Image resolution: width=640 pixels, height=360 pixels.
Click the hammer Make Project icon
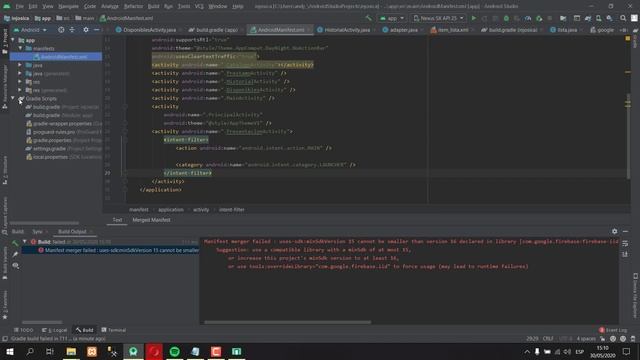pos(369,18)
